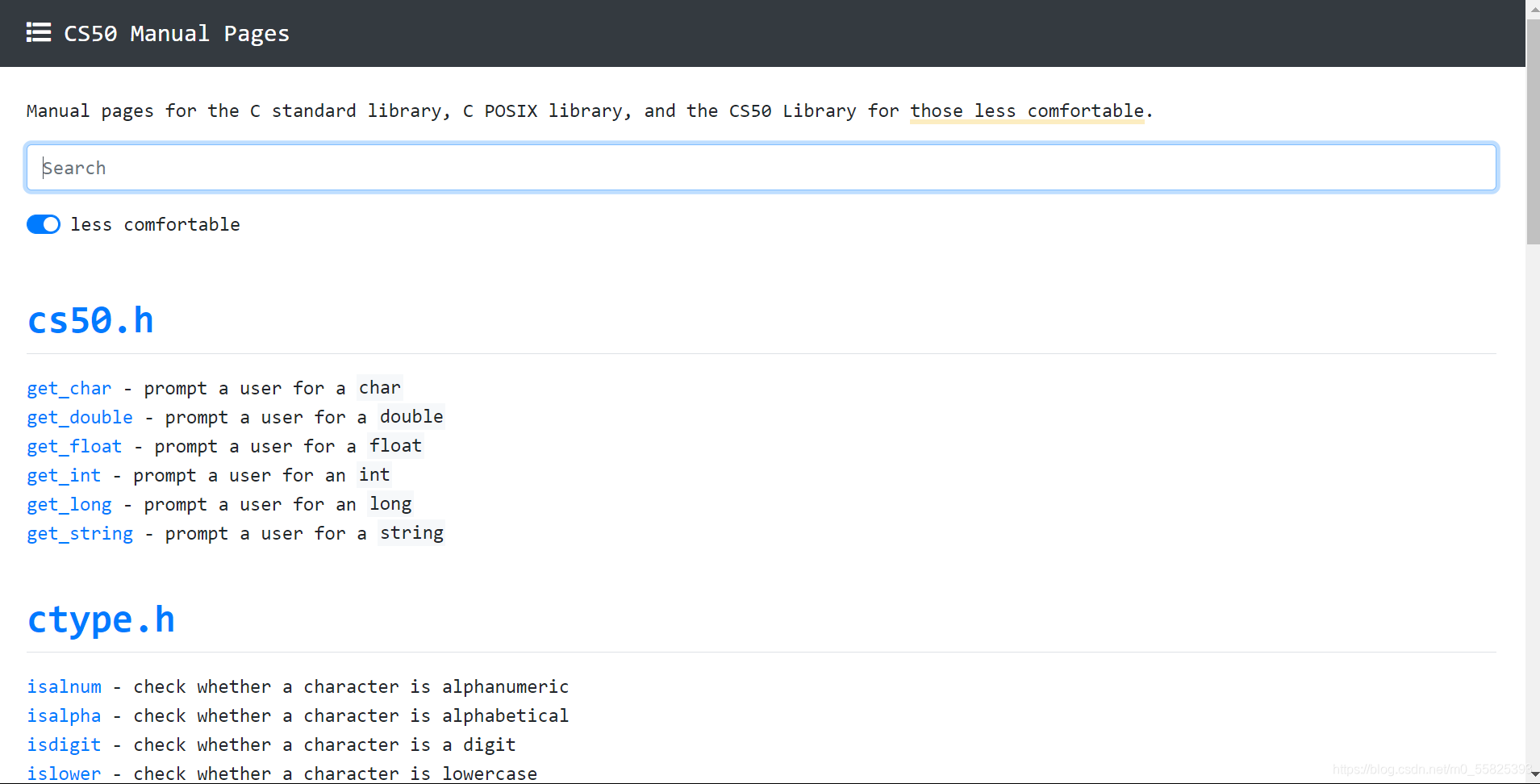Image resolution: width=1540 pixels, height=784 pixels.
Task: Open the get_float manual page
Action: 74,446
